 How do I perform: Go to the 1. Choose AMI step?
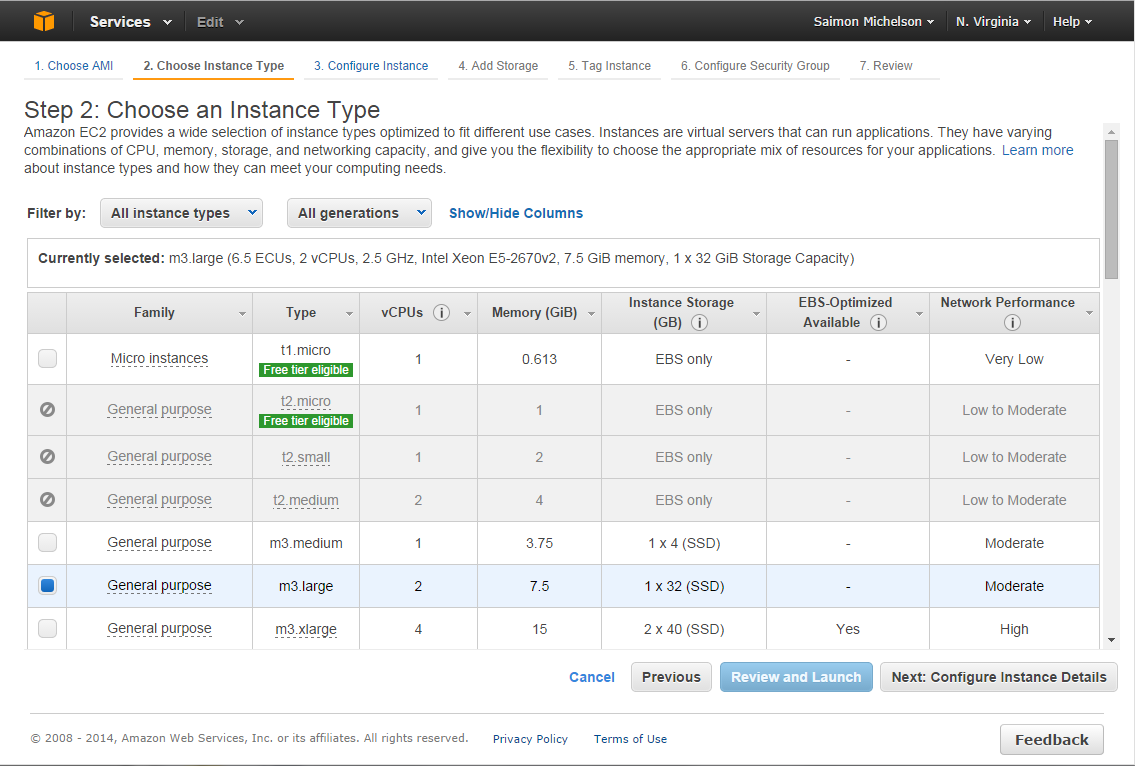74,66
